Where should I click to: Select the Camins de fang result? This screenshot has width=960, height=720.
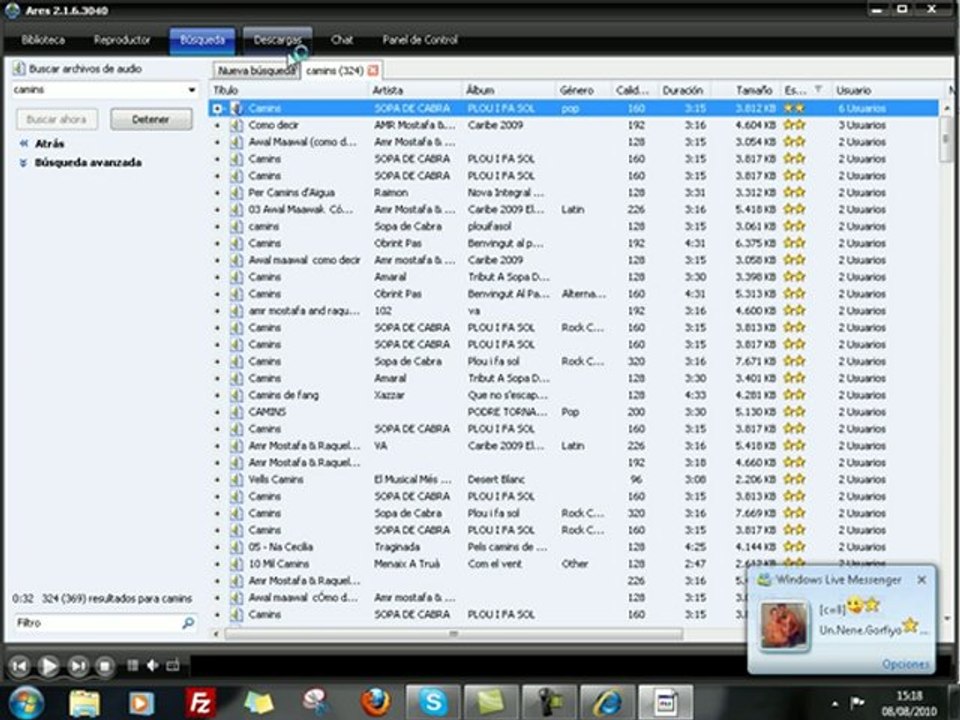coord(574,395)
